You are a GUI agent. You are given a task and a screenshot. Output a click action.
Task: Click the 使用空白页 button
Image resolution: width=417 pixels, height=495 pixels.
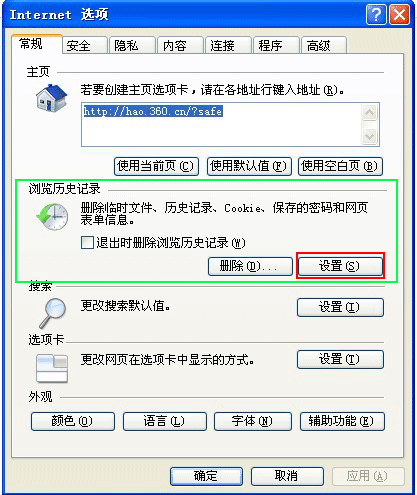point(340,166)
